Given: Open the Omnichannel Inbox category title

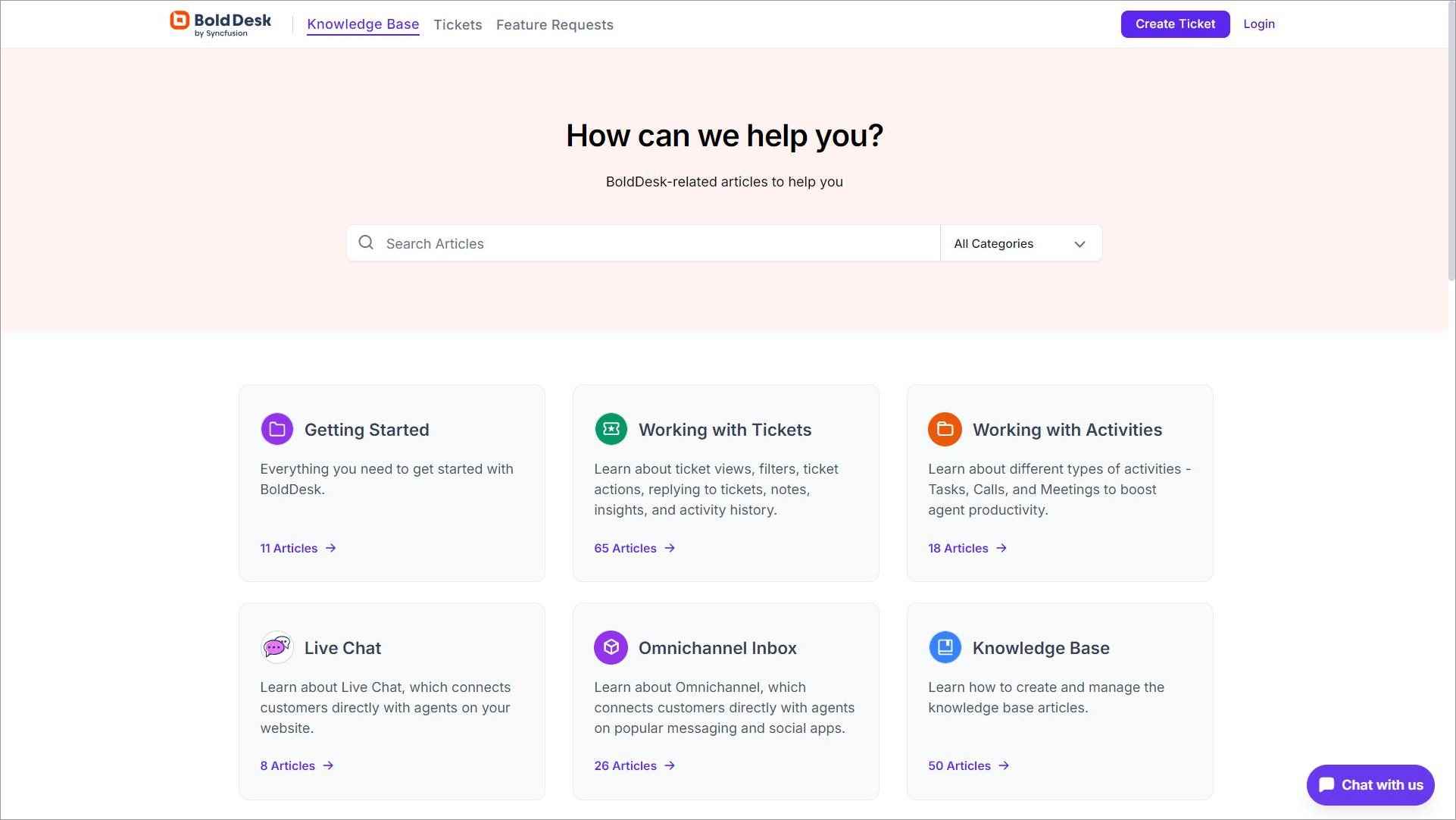Looking at the screenshot, I should [717, 648].
